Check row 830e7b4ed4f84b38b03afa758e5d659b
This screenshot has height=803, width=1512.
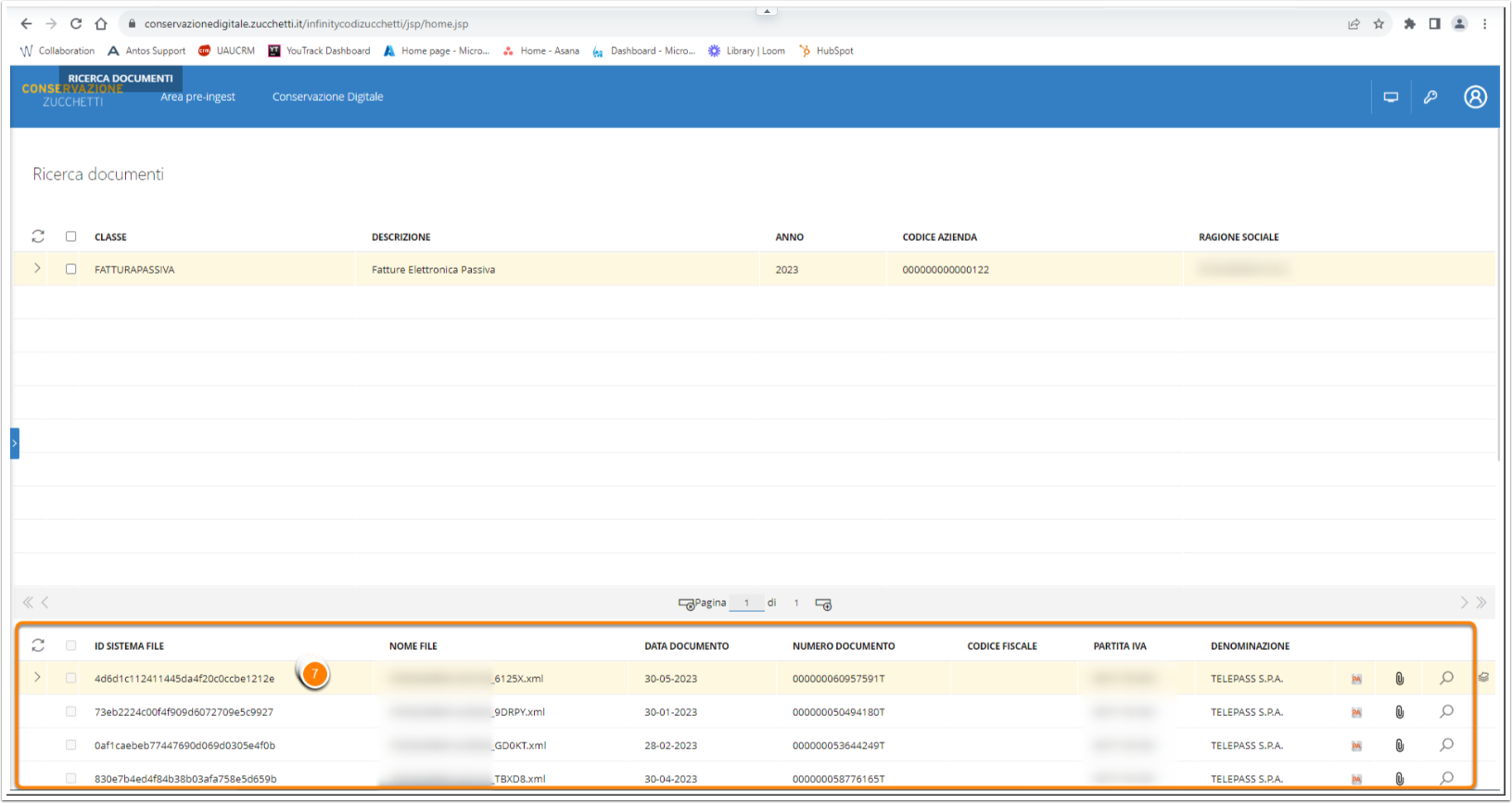coord(70,779)
